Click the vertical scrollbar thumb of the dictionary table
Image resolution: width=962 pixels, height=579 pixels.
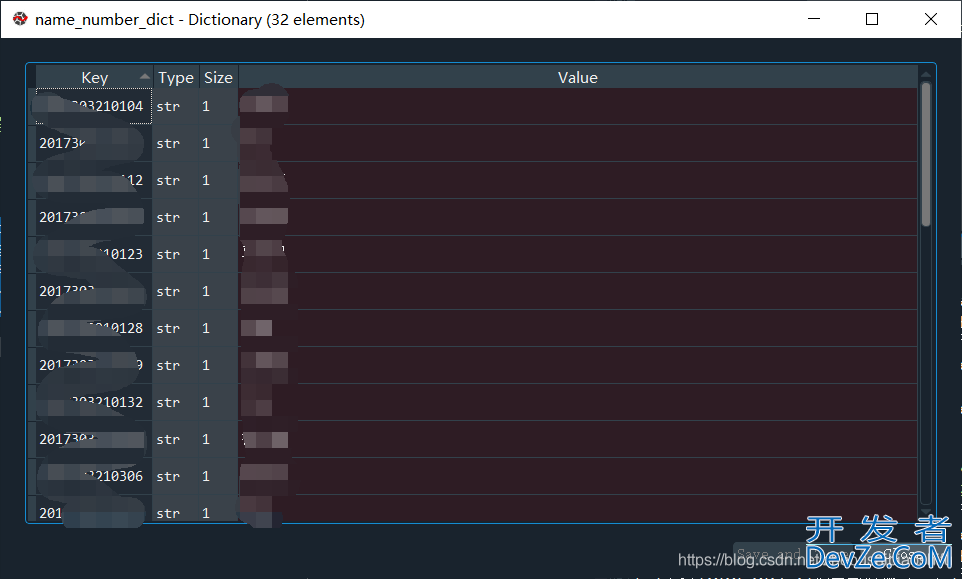[926, 153]
